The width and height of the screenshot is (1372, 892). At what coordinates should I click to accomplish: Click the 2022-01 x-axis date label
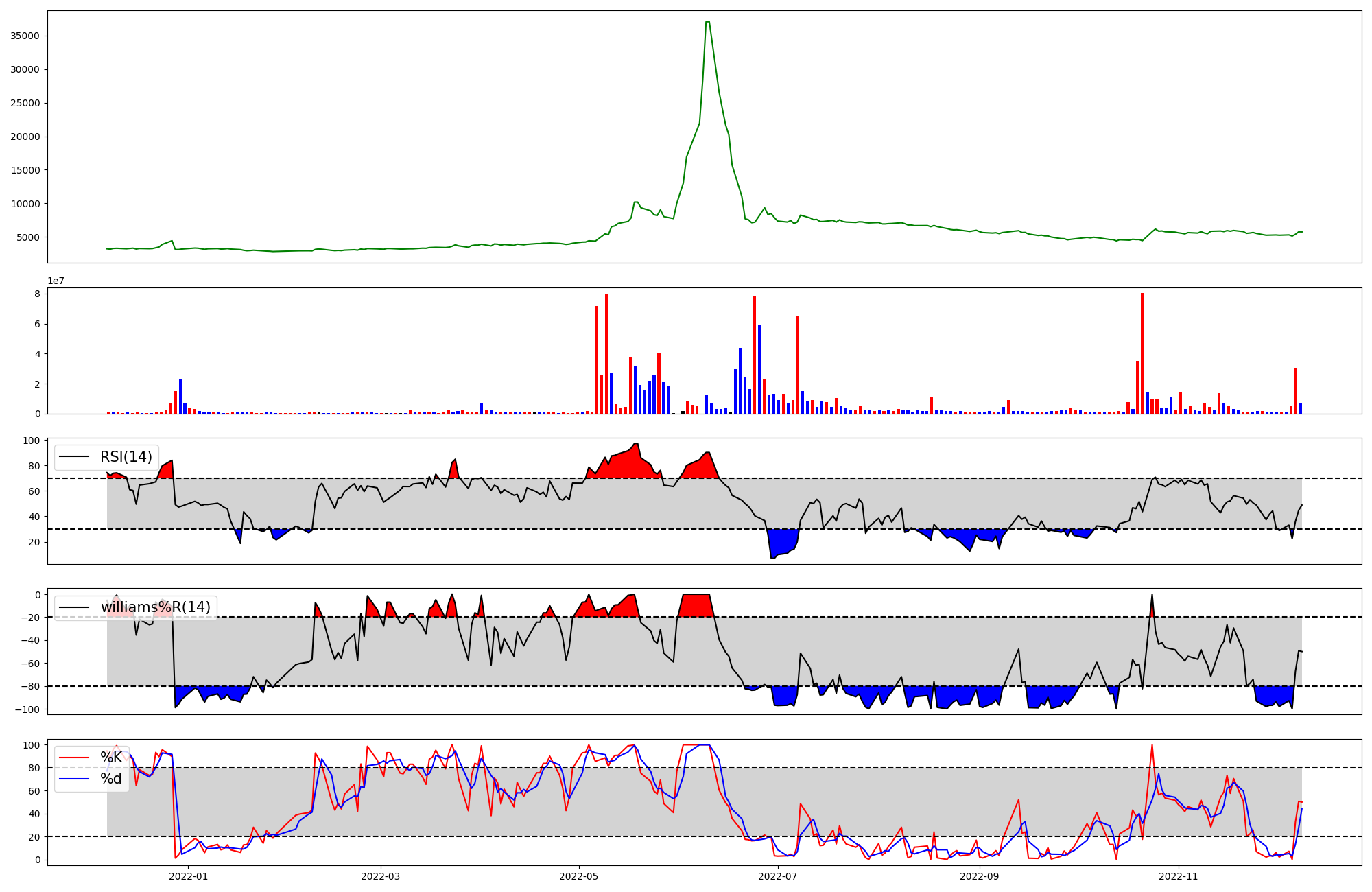[x=188, y=876]
